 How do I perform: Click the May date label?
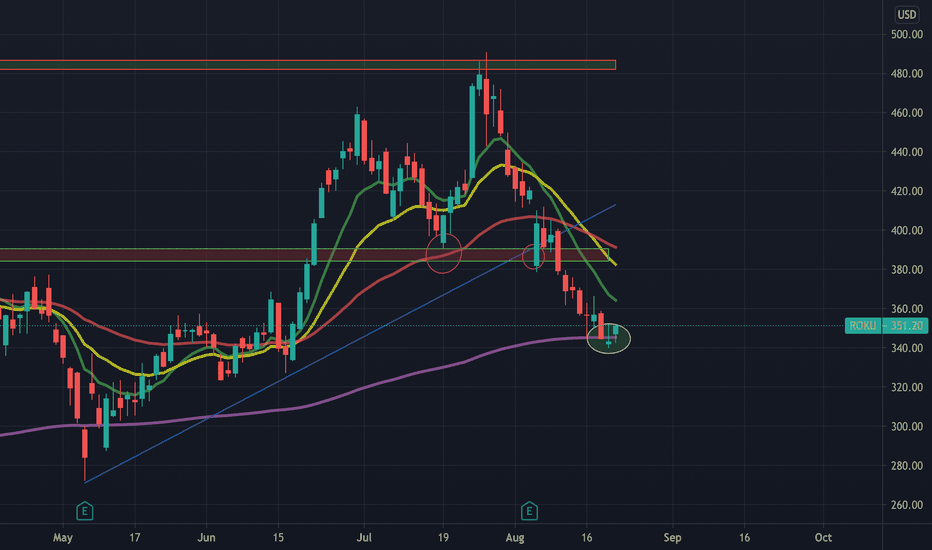click(x=63, y=538)
